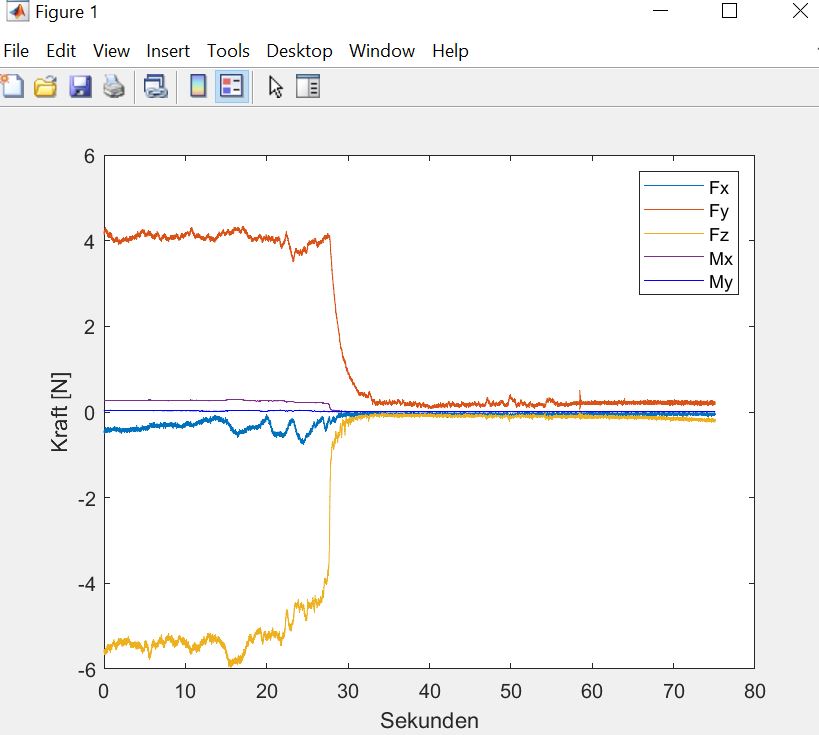
Task: Open a file via the folder icon
Action: pyautogui.click(x=46, y=87)
